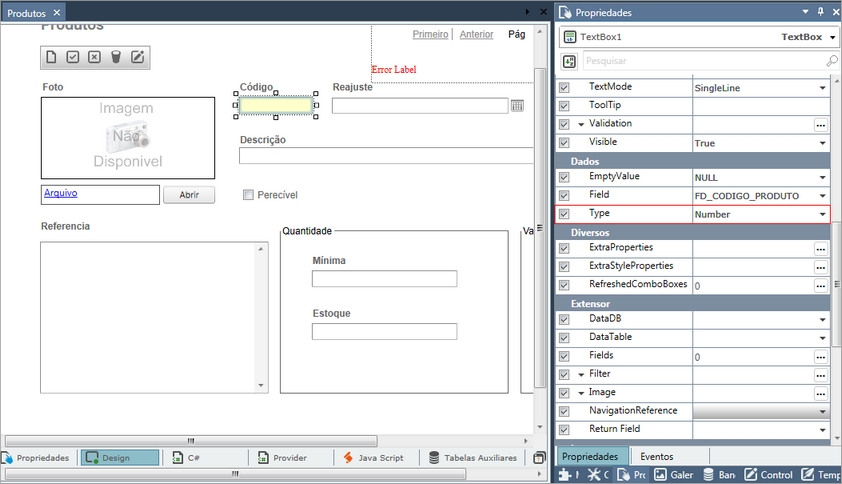This screenshot has height=484, width=842.
Task: Open the Field dropdown FD_CODIGO_PRODUTO
Action: point(823,196)
